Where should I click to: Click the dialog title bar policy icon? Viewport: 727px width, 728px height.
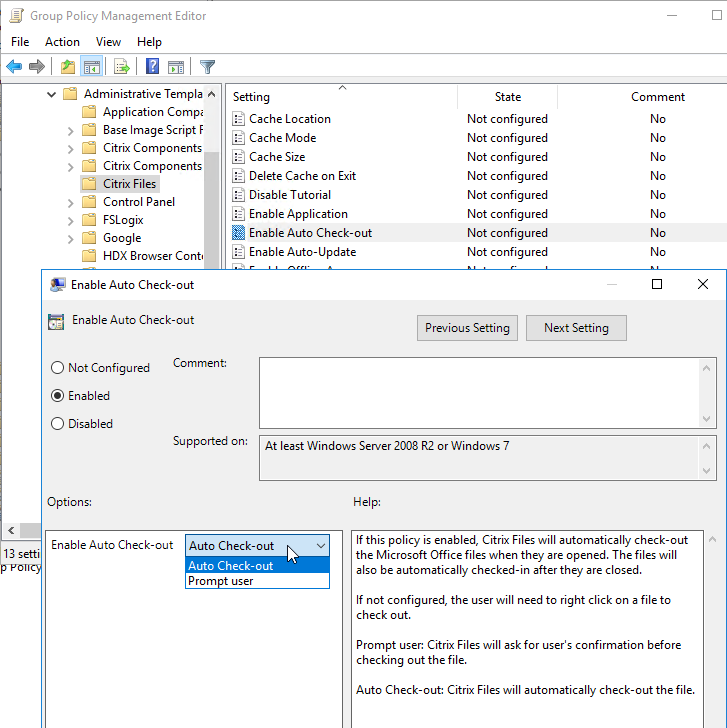[x=58, y=285]
